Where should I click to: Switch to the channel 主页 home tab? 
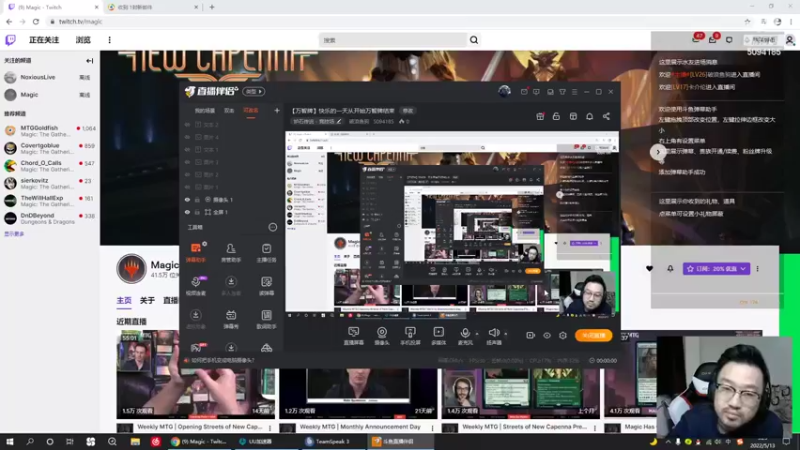[124, 301]
